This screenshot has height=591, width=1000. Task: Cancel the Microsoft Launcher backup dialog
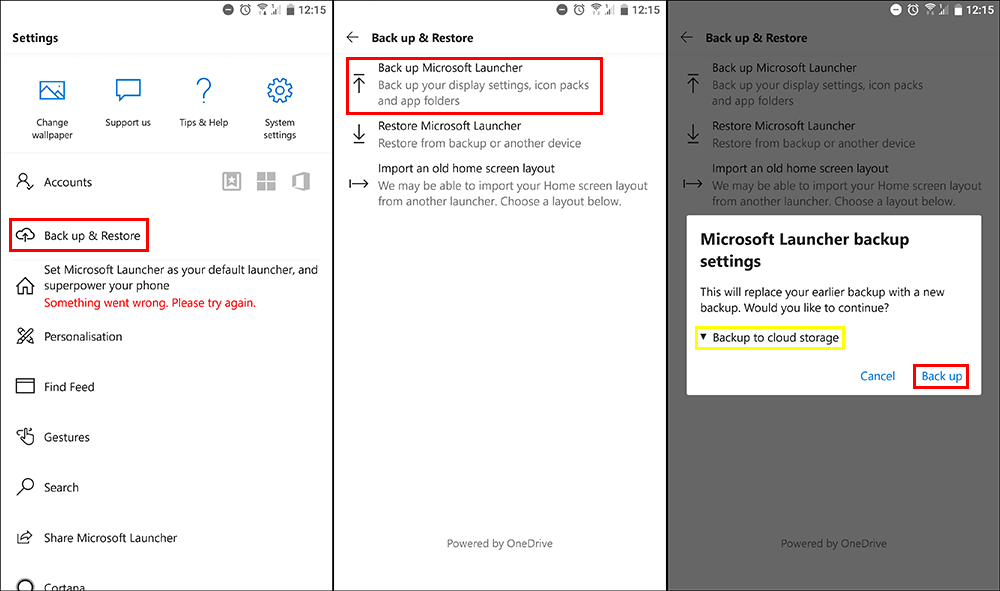click(878, 376)
